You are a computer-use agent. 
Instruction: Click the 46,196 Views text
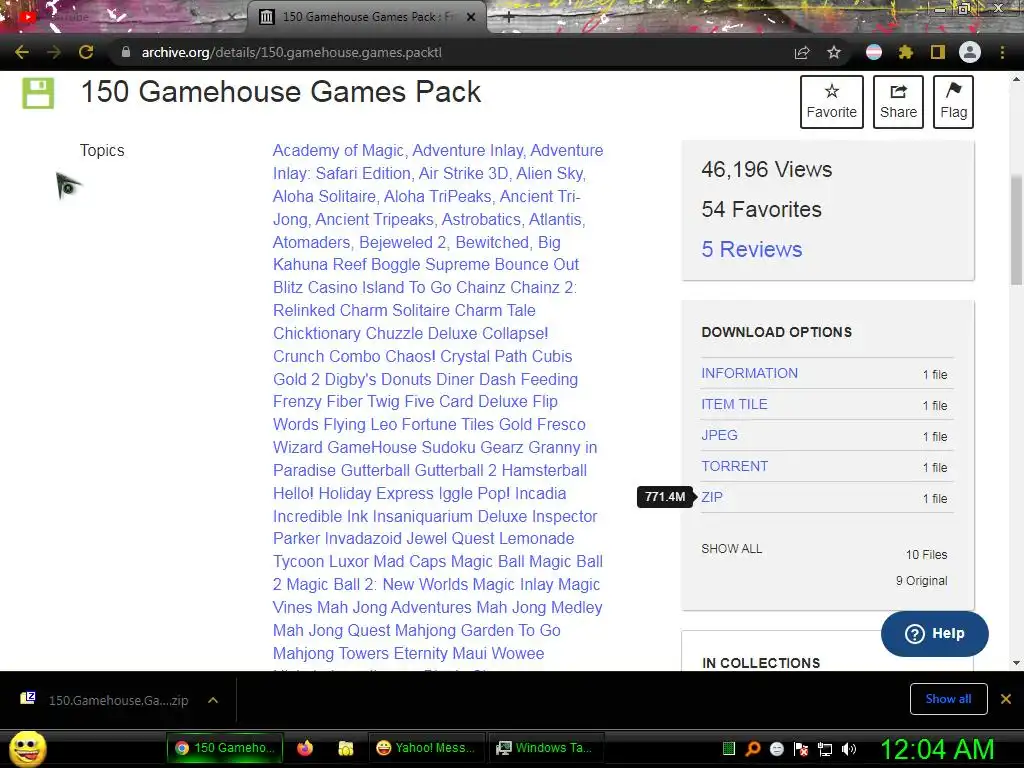point(767,169)
